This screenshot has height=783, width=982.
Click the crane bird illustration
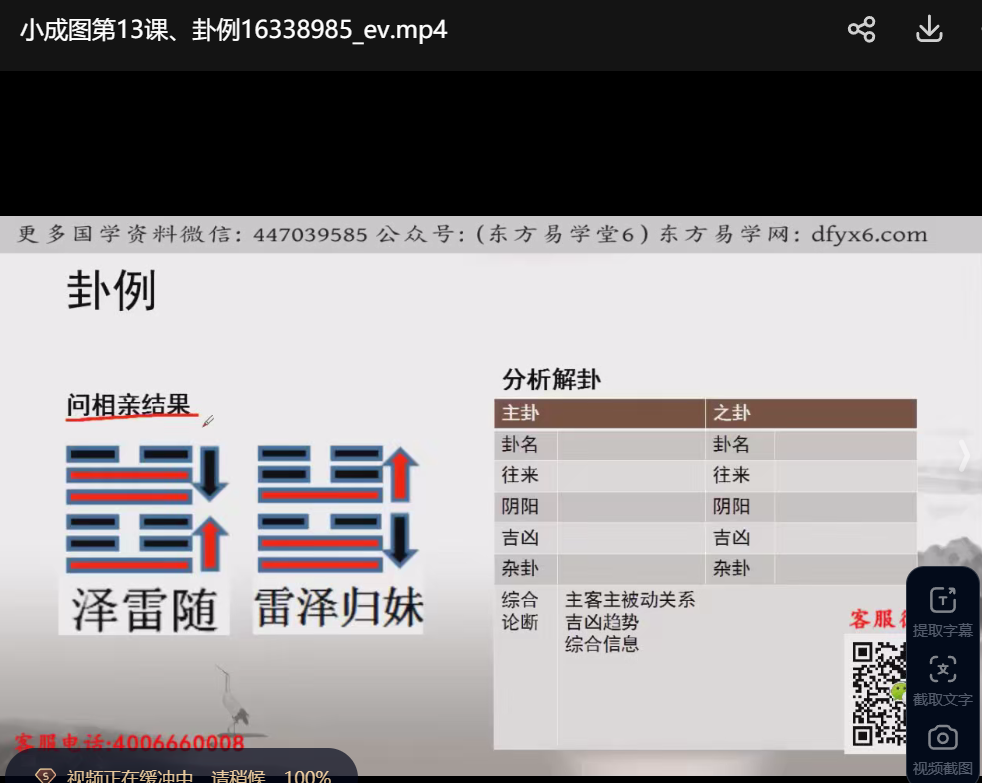pyautogui.click(x=234, y=701)
